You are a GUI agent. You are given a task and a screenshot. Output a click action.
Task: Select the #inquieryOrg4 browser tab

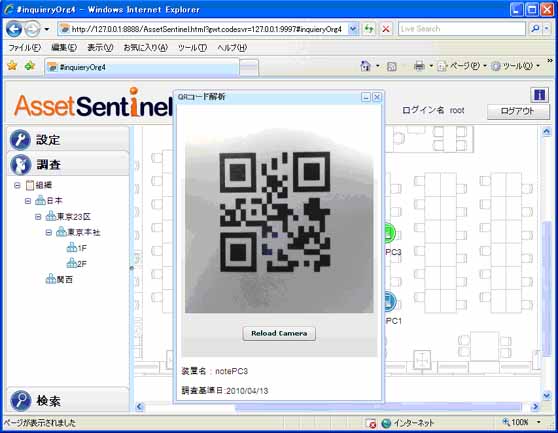pyautogui.click(x=142, y=67)
